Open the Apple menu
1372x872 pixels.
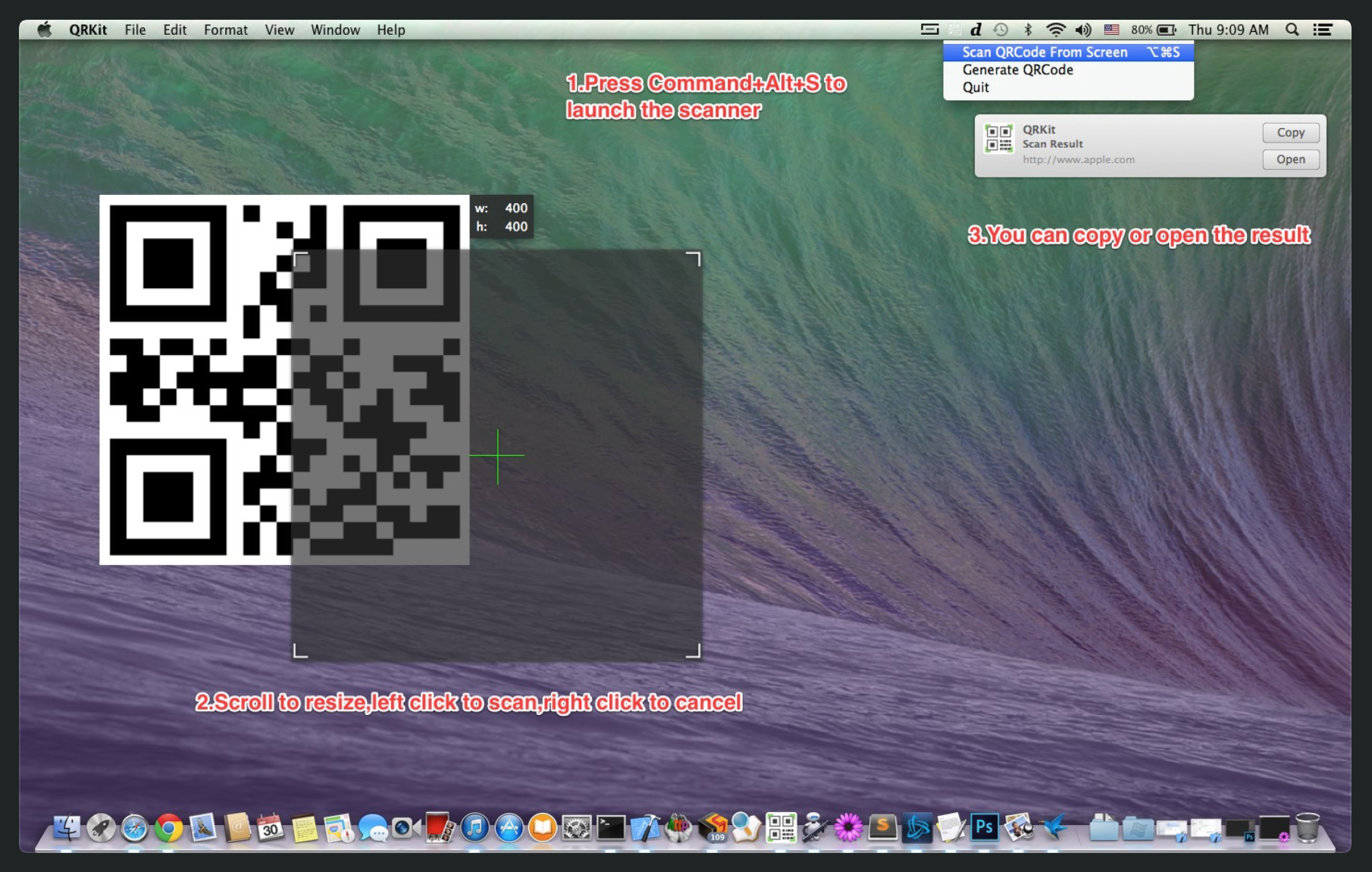point(45,30)
